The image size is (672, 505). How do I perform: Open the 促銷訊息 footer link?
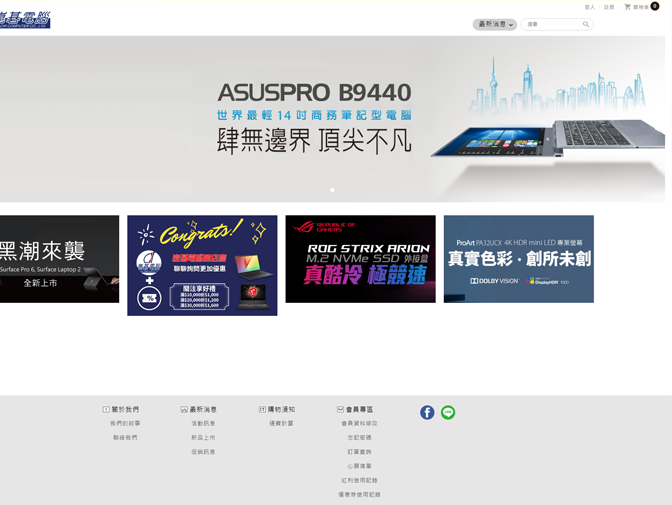click(203, 452)
